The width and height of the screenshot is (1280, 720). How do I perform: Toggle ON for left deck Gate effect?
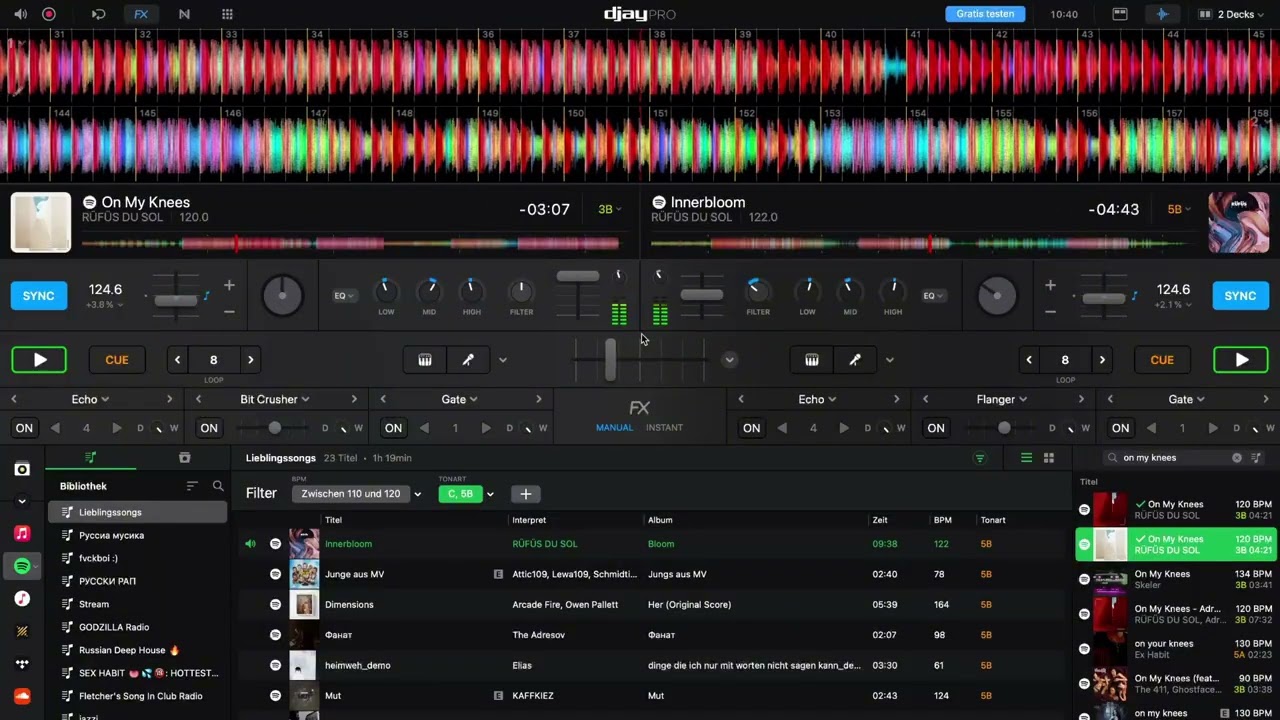[x=394, y=428]
